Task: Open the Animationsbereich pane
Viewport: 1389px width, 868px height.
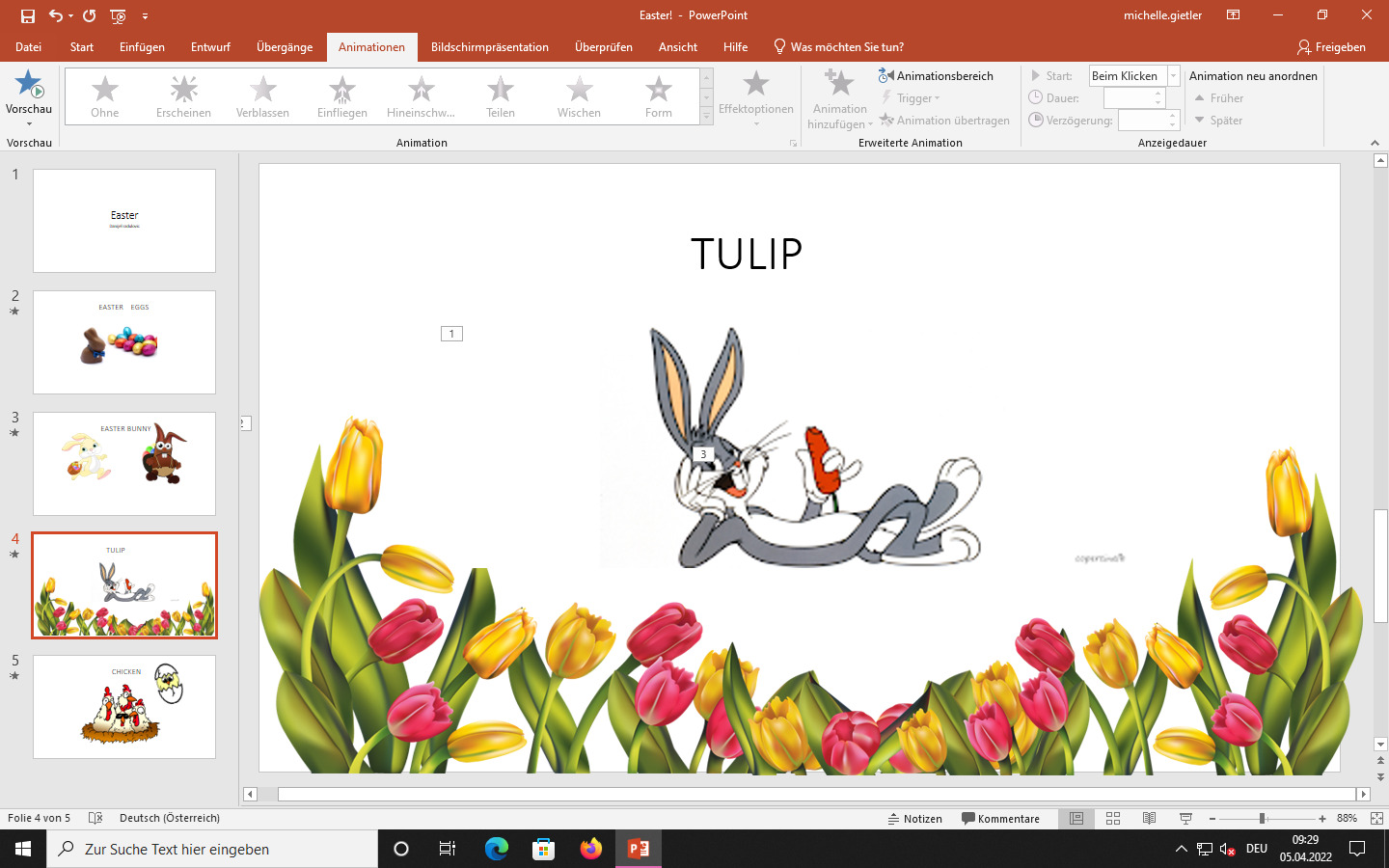Action: (x=936, y=75)
